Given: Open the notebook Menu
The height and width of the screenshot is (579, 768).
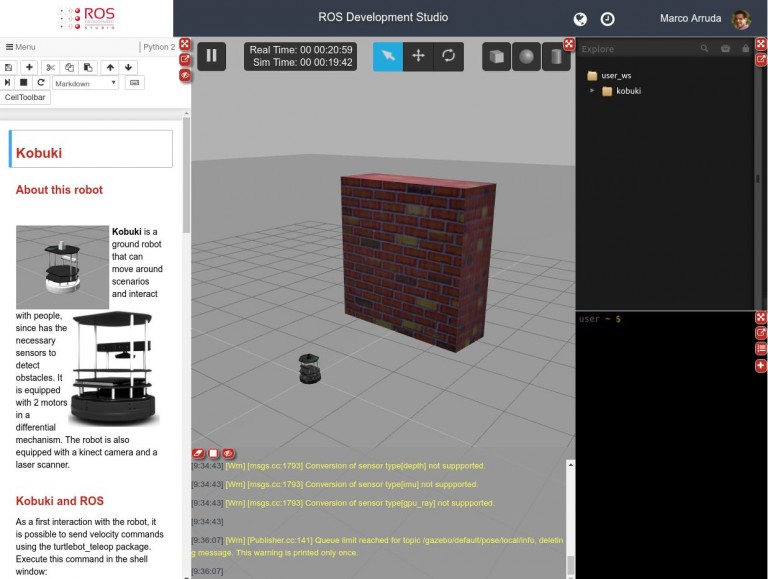Looking at the screenshot, I should point(21,47).
